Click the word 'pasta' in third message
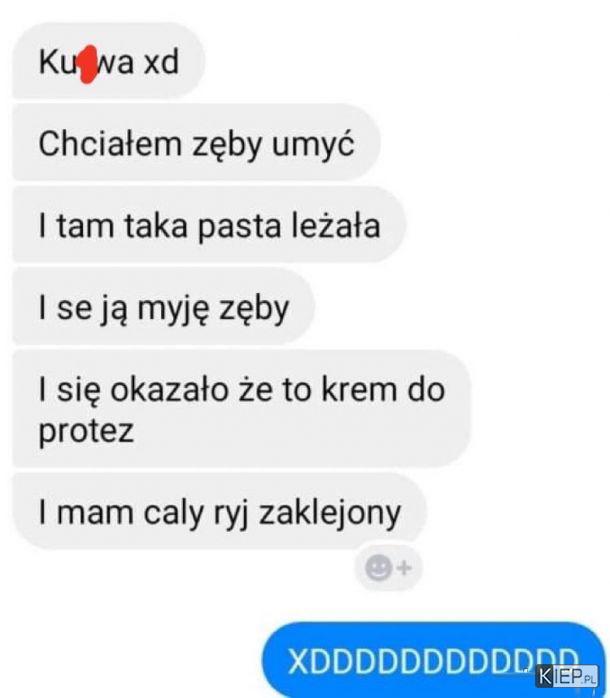The image size is (610, 698). pyautogui.click(x=240, y=226)
